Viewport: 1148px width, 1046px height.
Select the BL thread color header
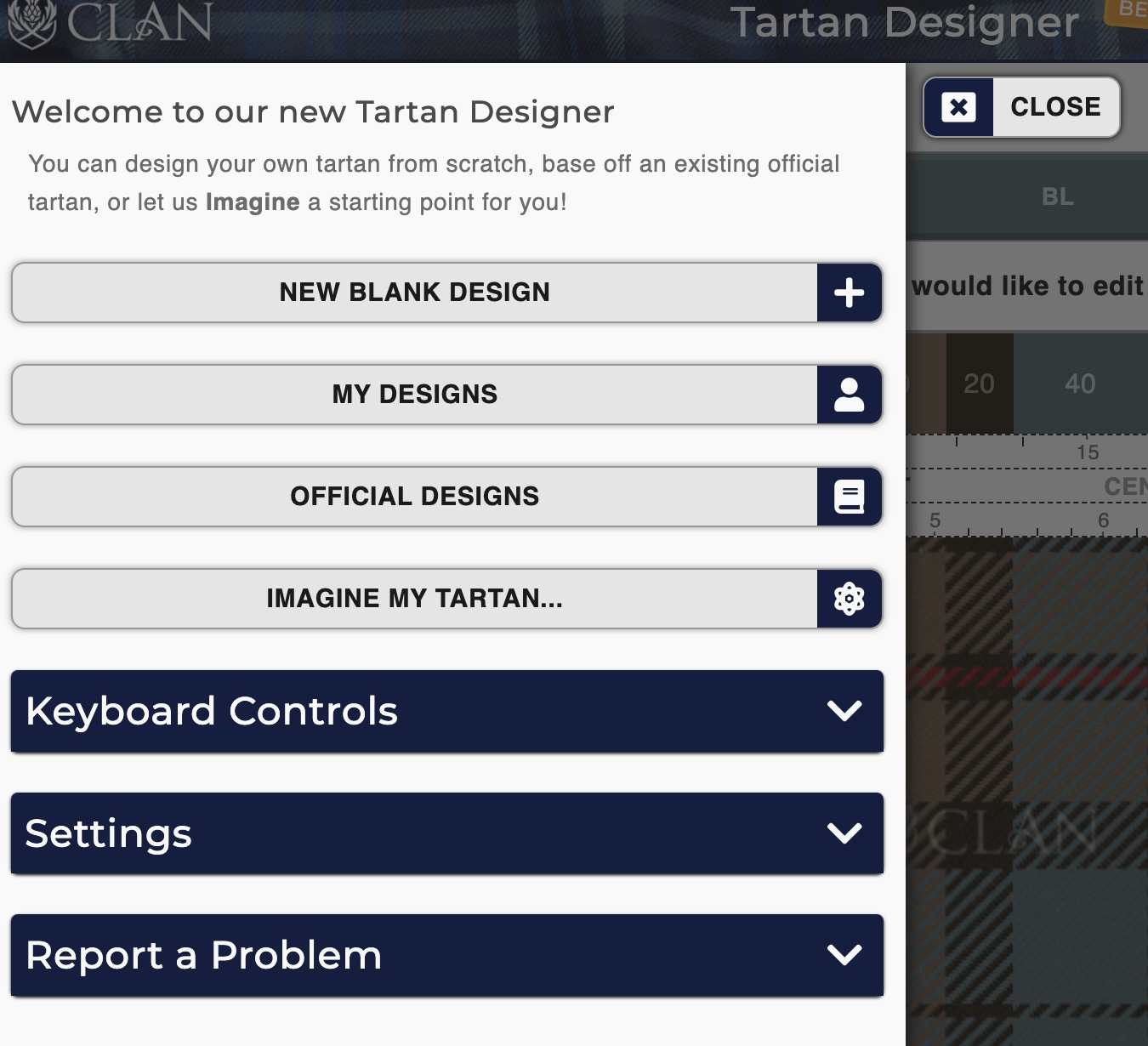[1060, 196]
